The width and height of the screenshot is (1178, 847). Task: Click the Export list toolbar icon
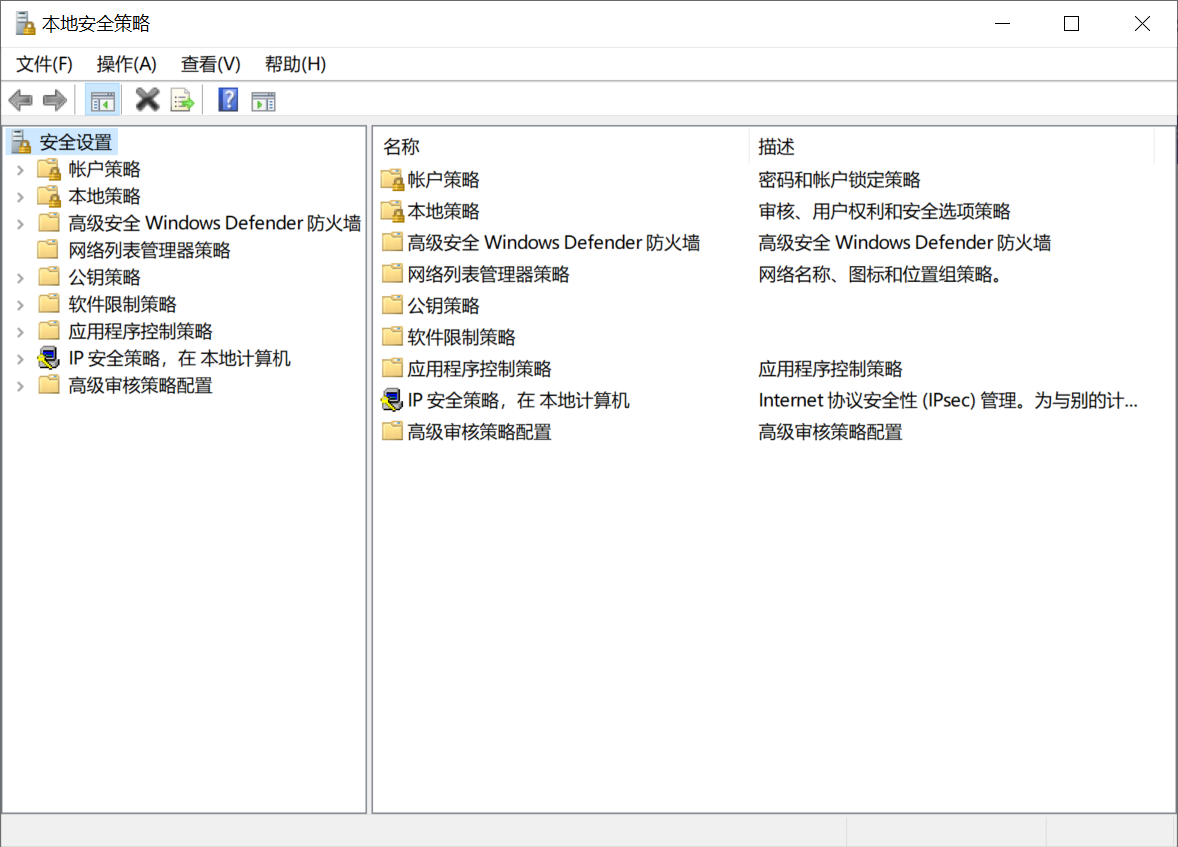click(183, 100)
